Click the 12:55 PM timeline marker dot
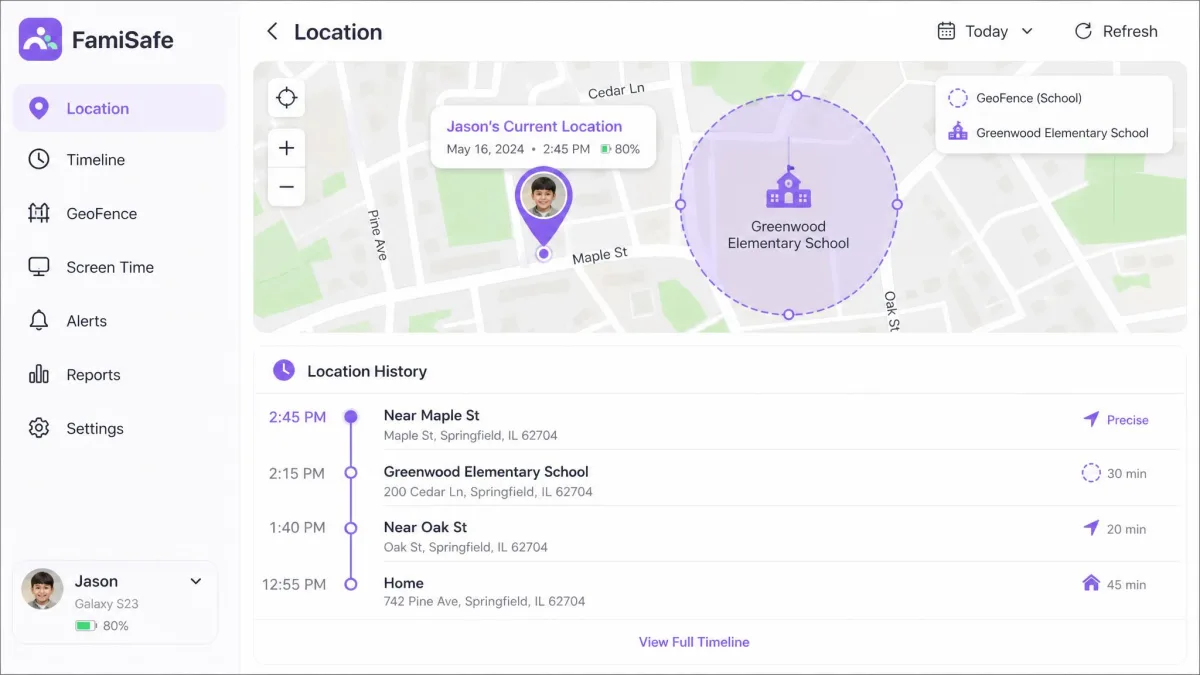The image size is (1200, 675). coord(350,583)
